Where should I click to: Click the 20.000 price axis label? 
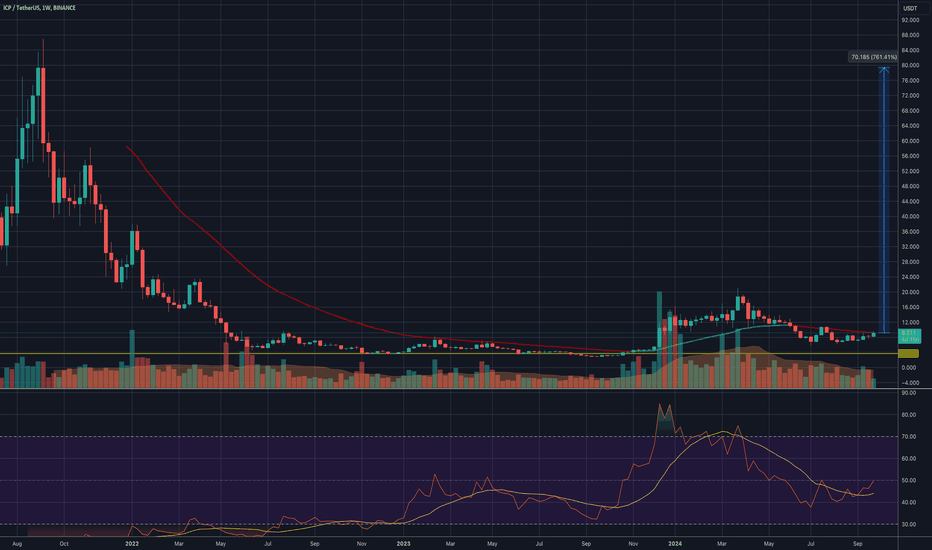pyautogui.click(x=910, y=292)
